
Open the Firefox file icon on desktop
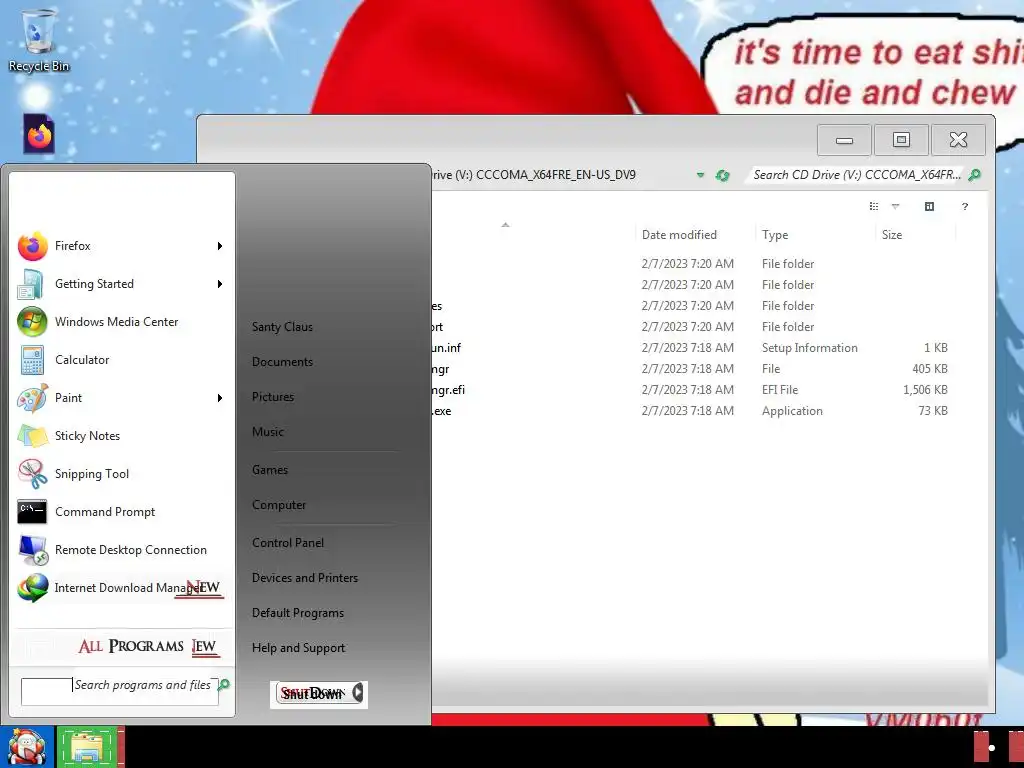coord(39,135)
